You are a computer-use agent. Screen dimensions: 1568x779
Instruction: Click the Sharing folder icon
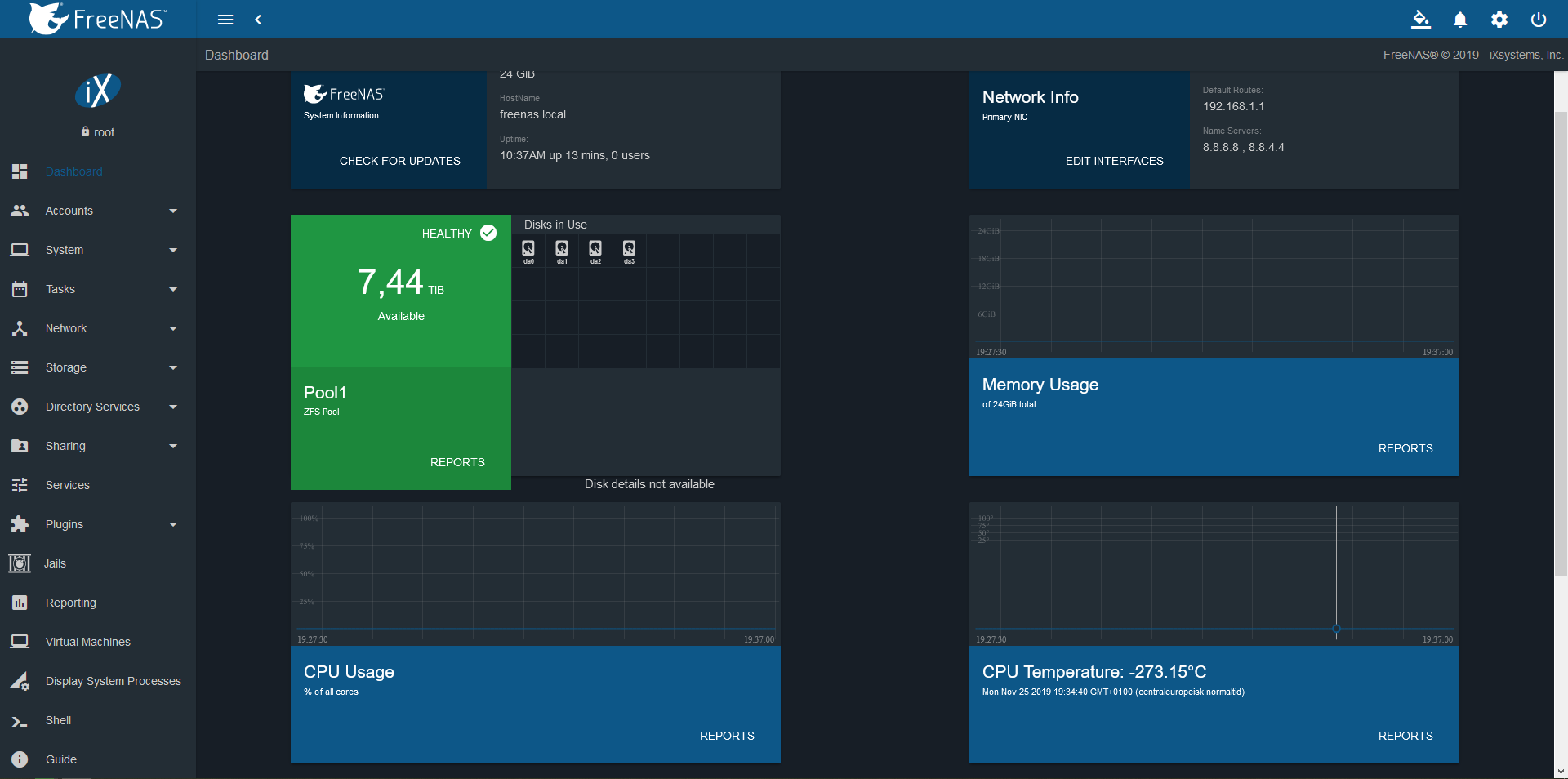(20, 446)
